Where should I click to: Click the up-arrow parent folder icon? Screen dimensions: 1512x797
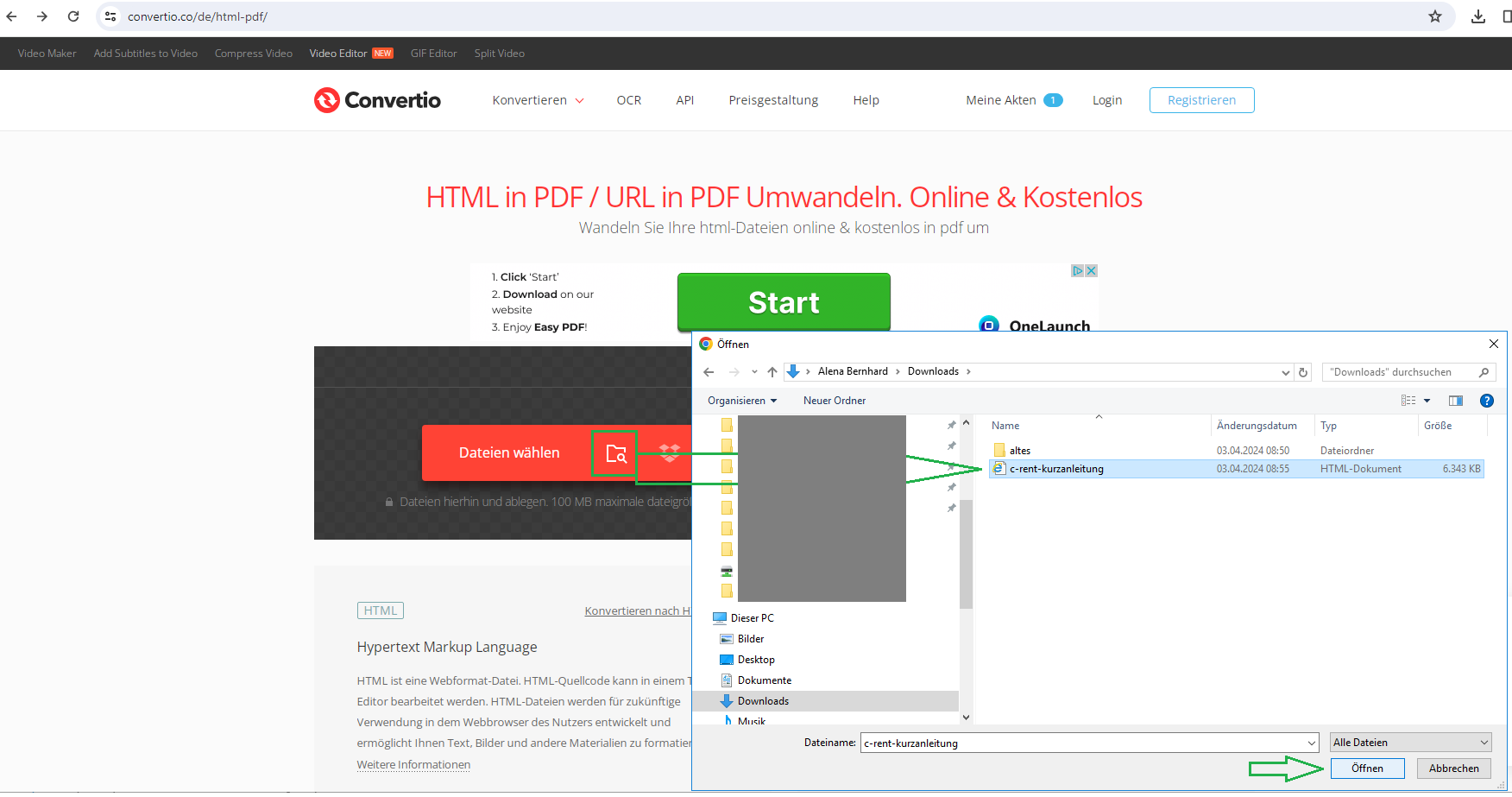pyautogui.click(x=772, y=372)
